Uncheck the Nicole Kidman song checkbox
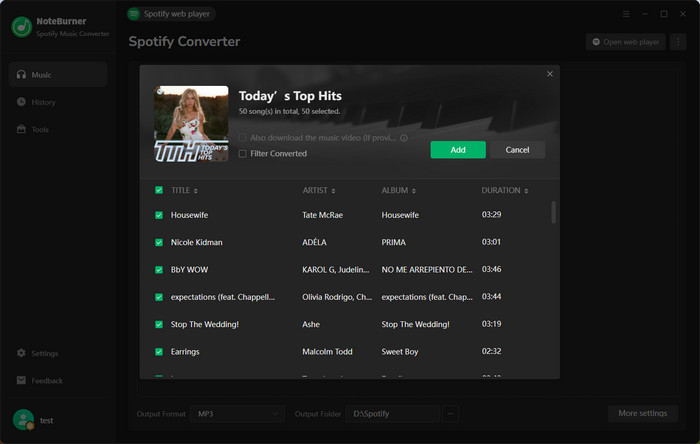 pos(159,242)
